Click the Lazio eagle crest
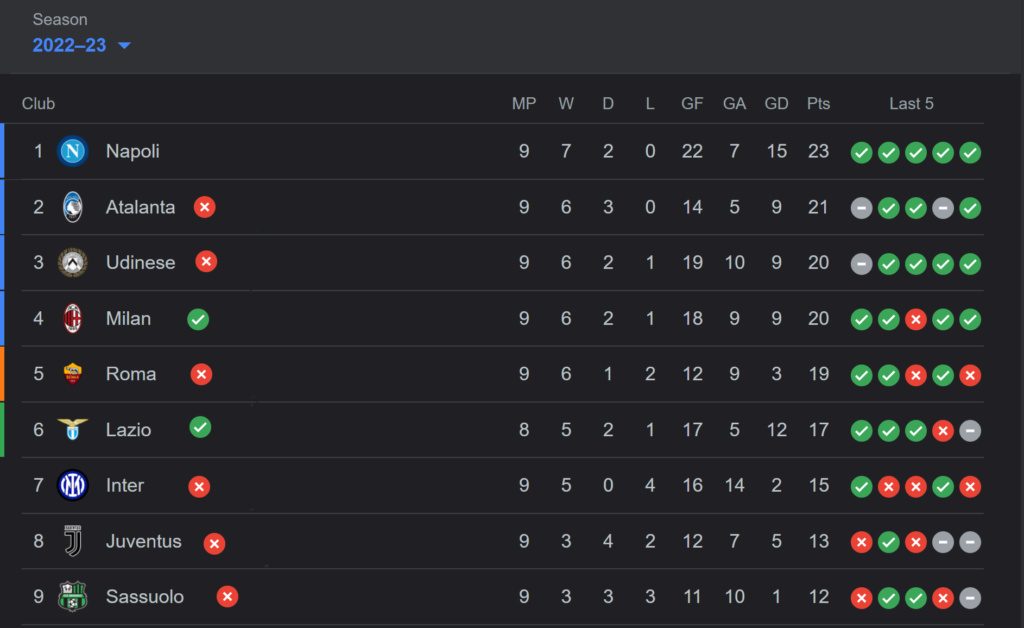Screen dimensions: 1024x628 [72, 430]
